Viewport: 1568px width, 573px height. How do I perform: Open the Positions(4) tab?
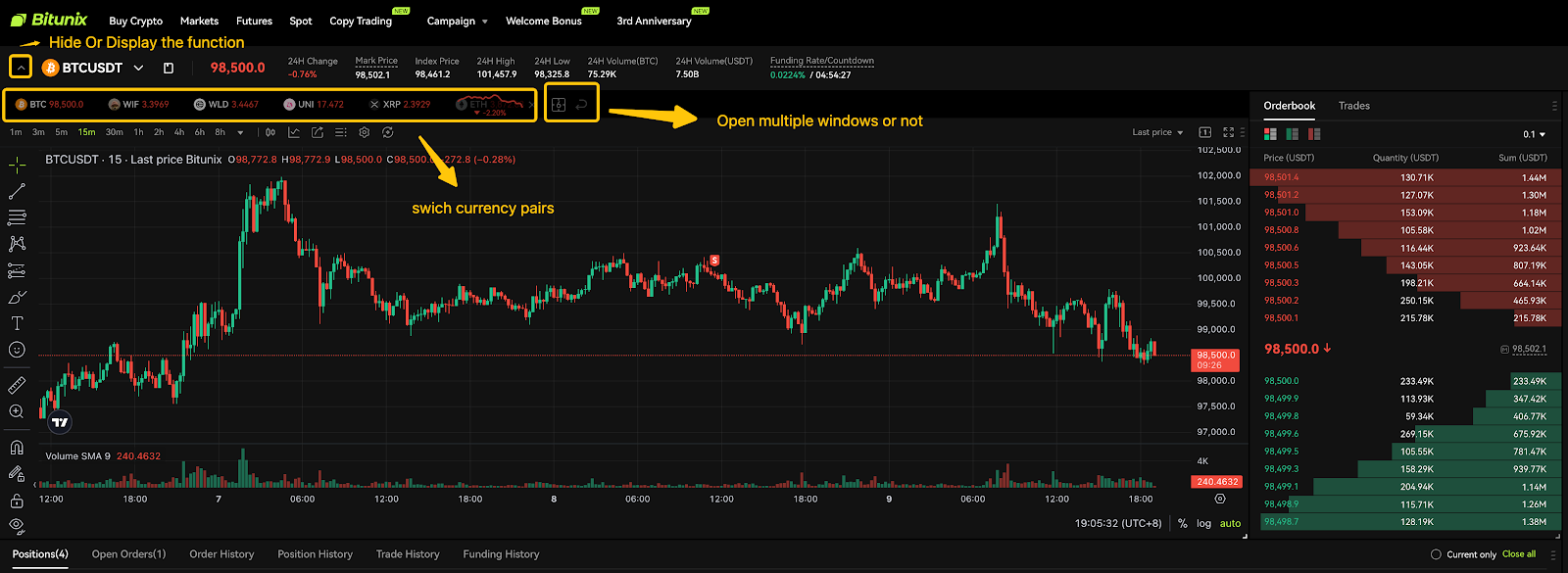pos(40,554)
